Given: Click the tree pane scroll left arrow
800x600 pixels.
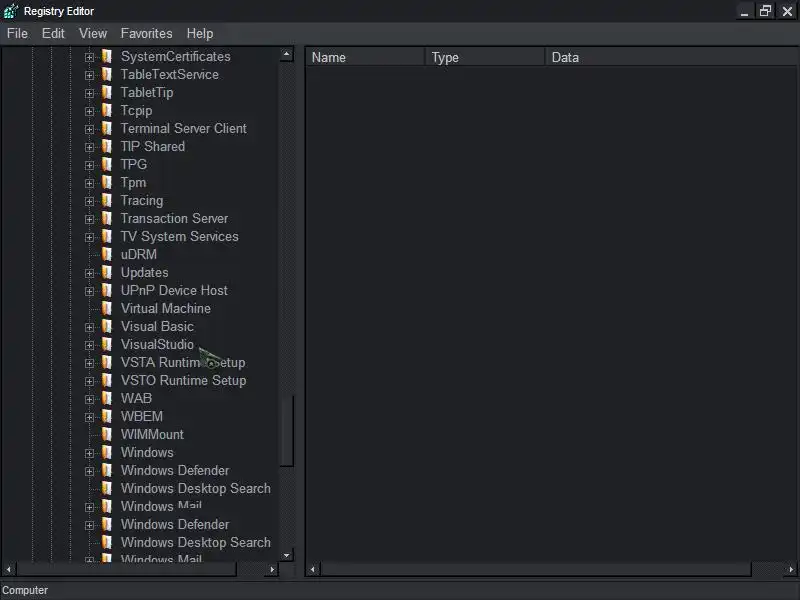Looking at the screenshot, I should click(9, 569).
